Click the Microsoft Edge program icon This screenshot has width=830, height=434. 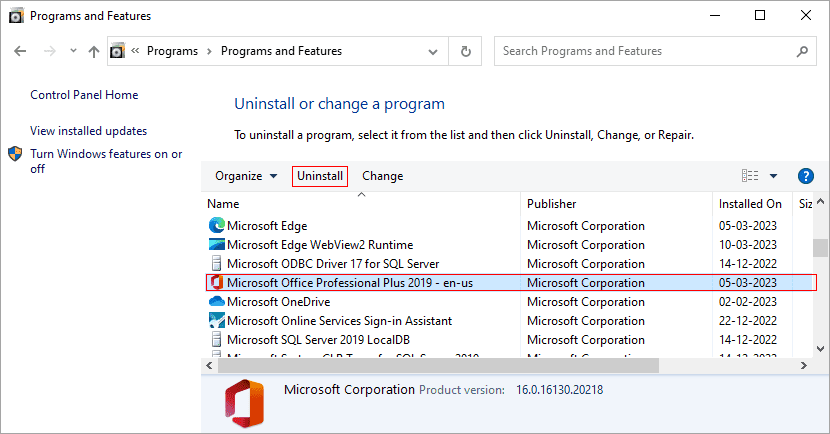[216, 225]
